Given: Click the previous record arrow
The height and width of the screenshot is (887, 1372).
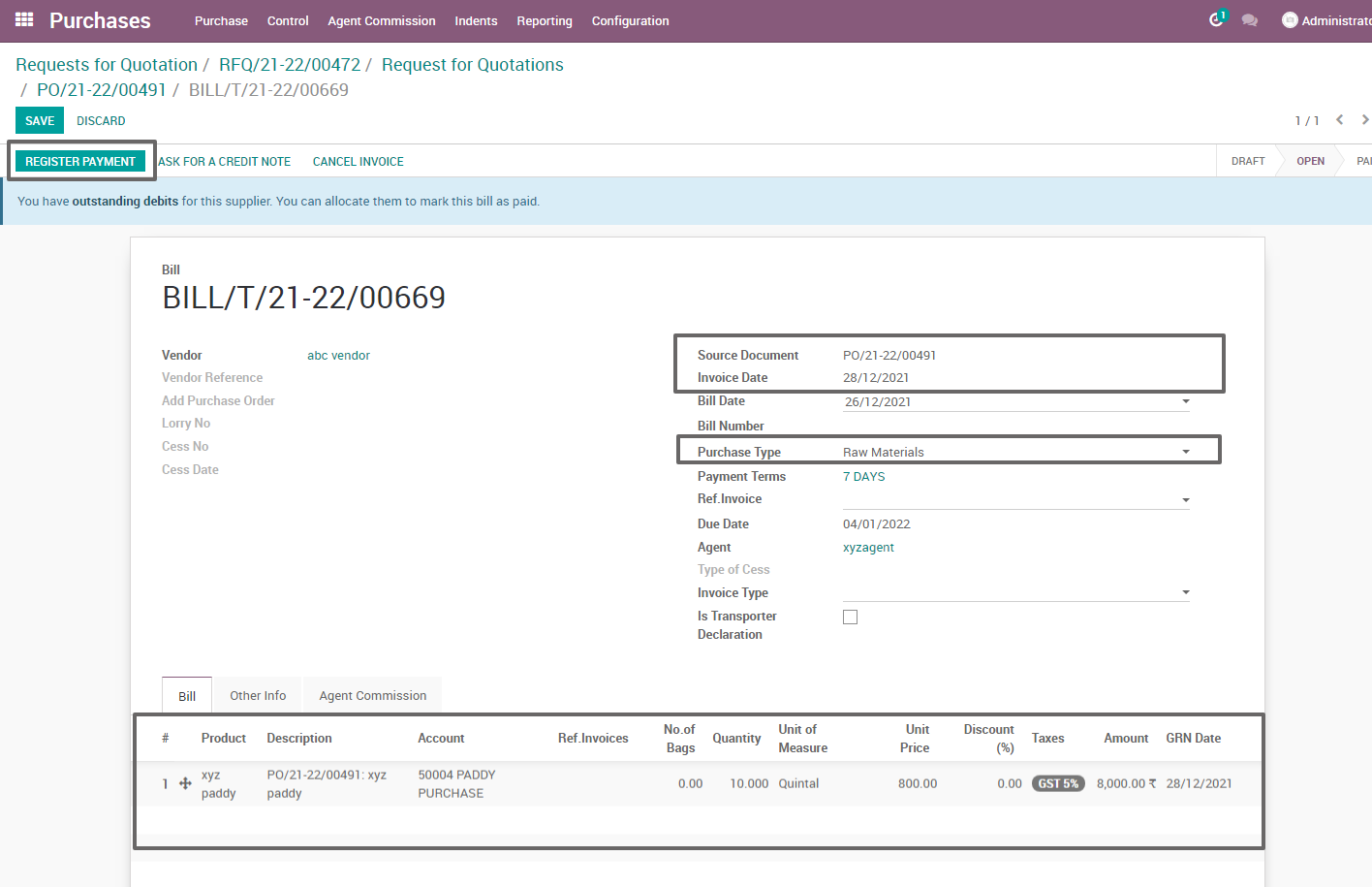Looking at the screenshot, I should click(1339, 119).
